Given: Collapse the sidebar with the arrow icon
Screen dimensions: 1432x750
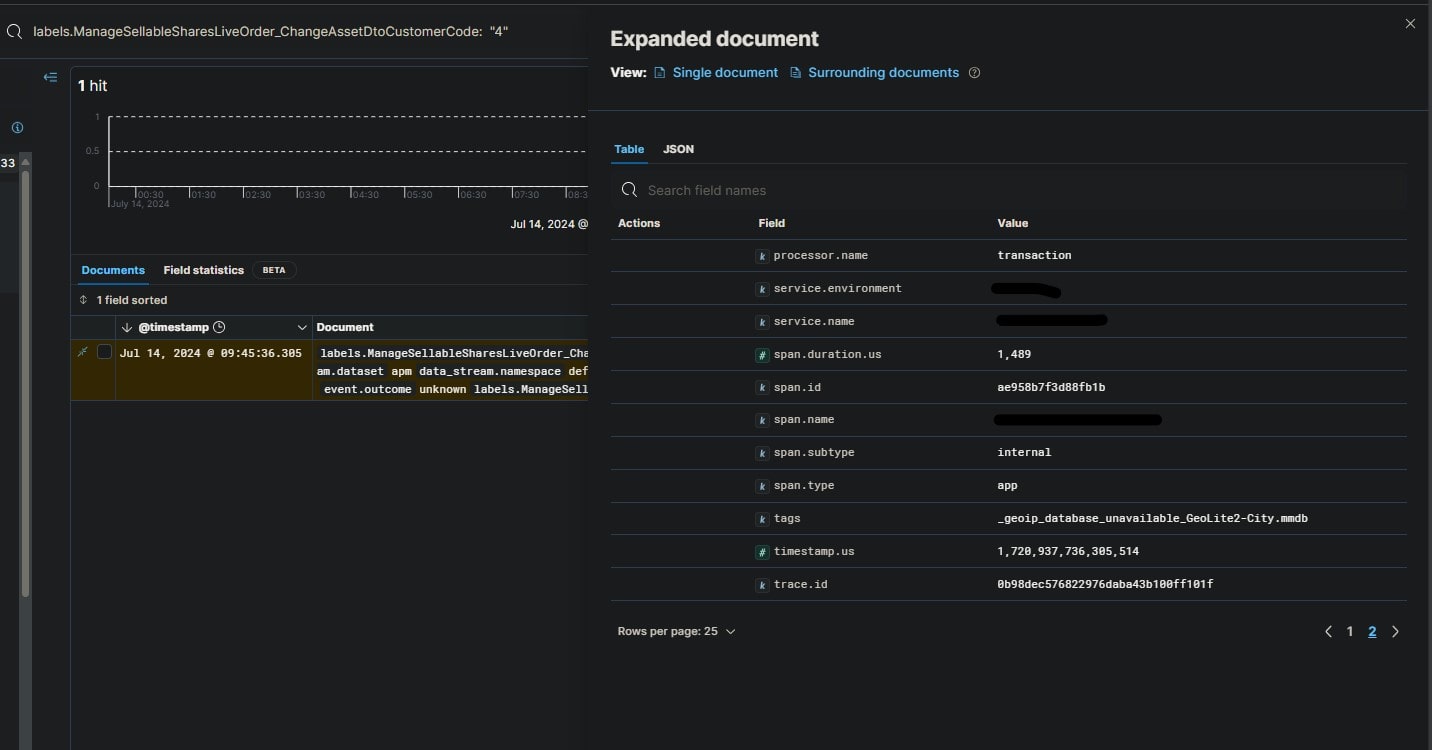Looking at the screenshot, I should point(50,77).
